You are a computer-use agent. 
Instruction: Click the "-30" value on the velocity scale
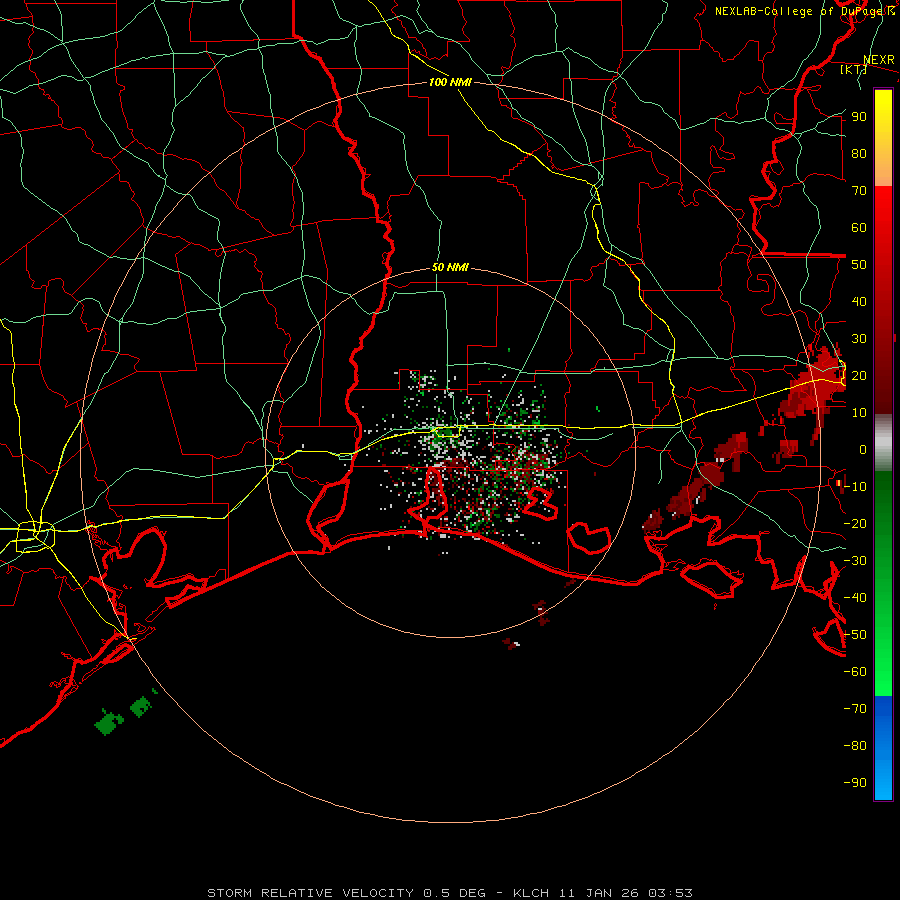[x=855, y=561]
